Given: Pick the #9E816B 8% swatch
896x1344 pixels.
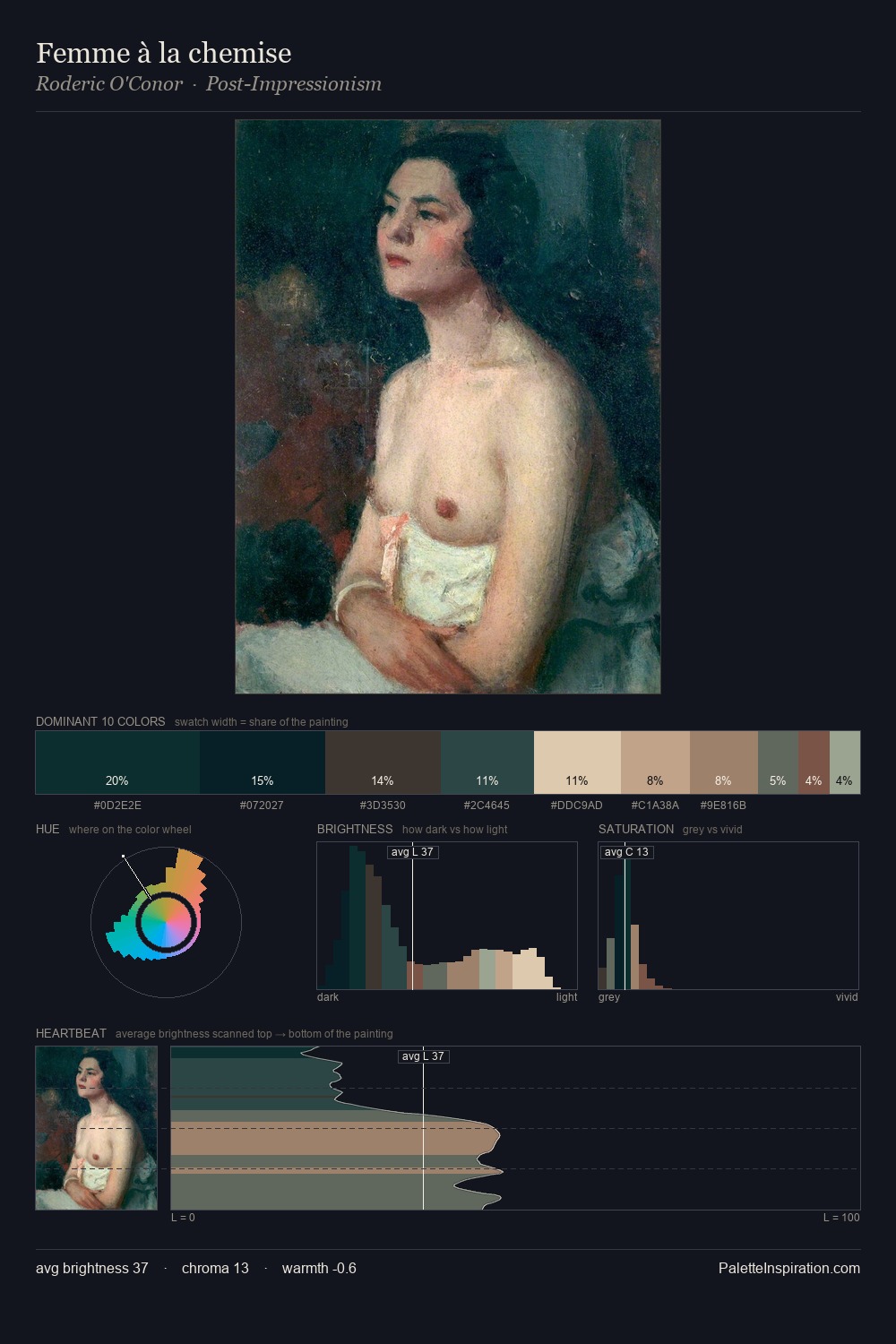Looking at the screenshot, I should tap(724, 762).
